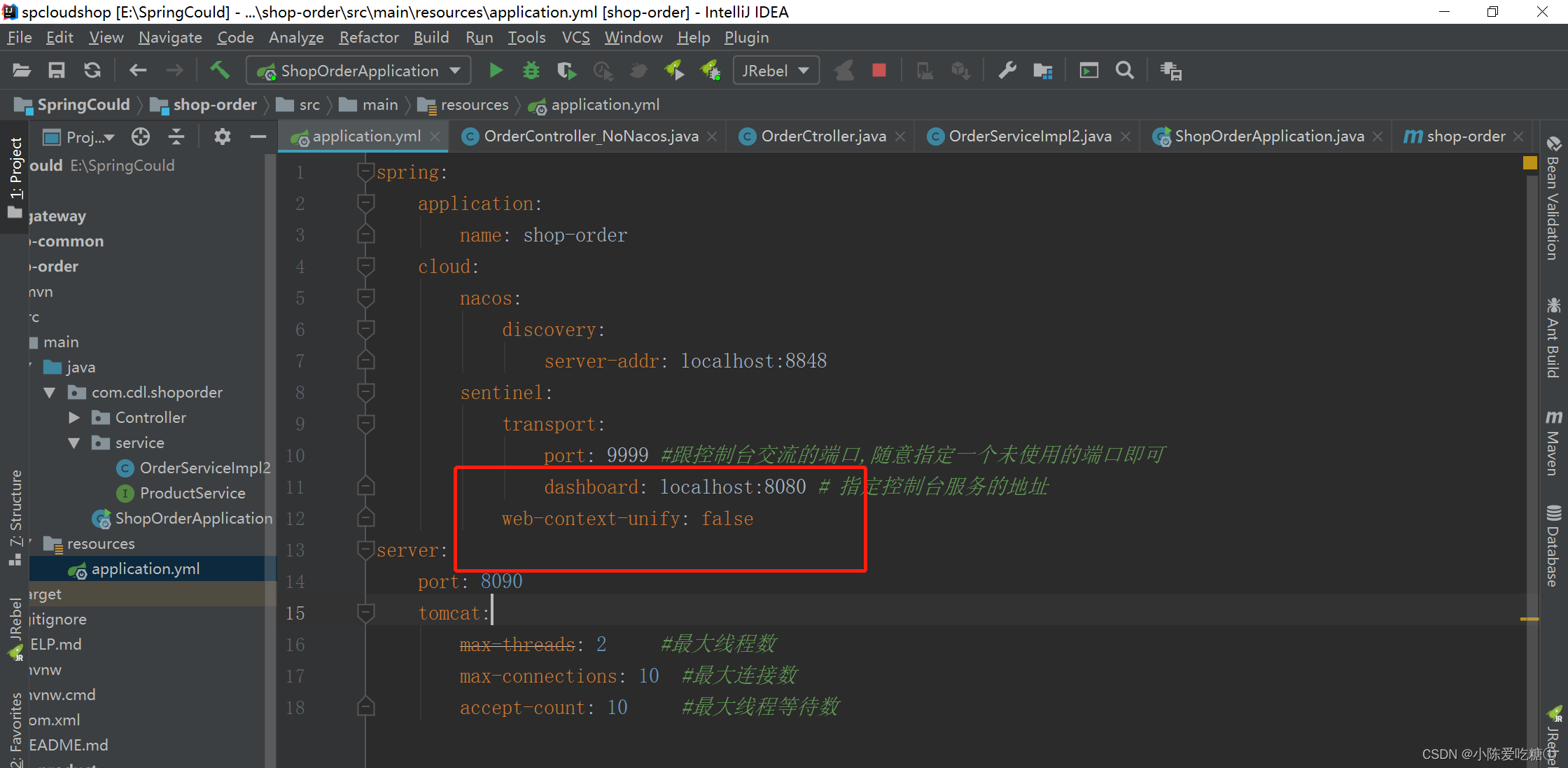The height and width of the screenshot is (768, 1568).
Task: Open the run anything terminal window icon
Action: coord(1089,71)
